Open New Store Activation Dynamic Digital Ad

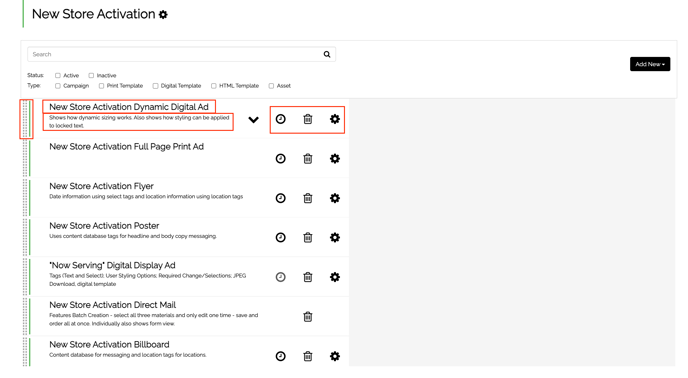click(129, 107)
